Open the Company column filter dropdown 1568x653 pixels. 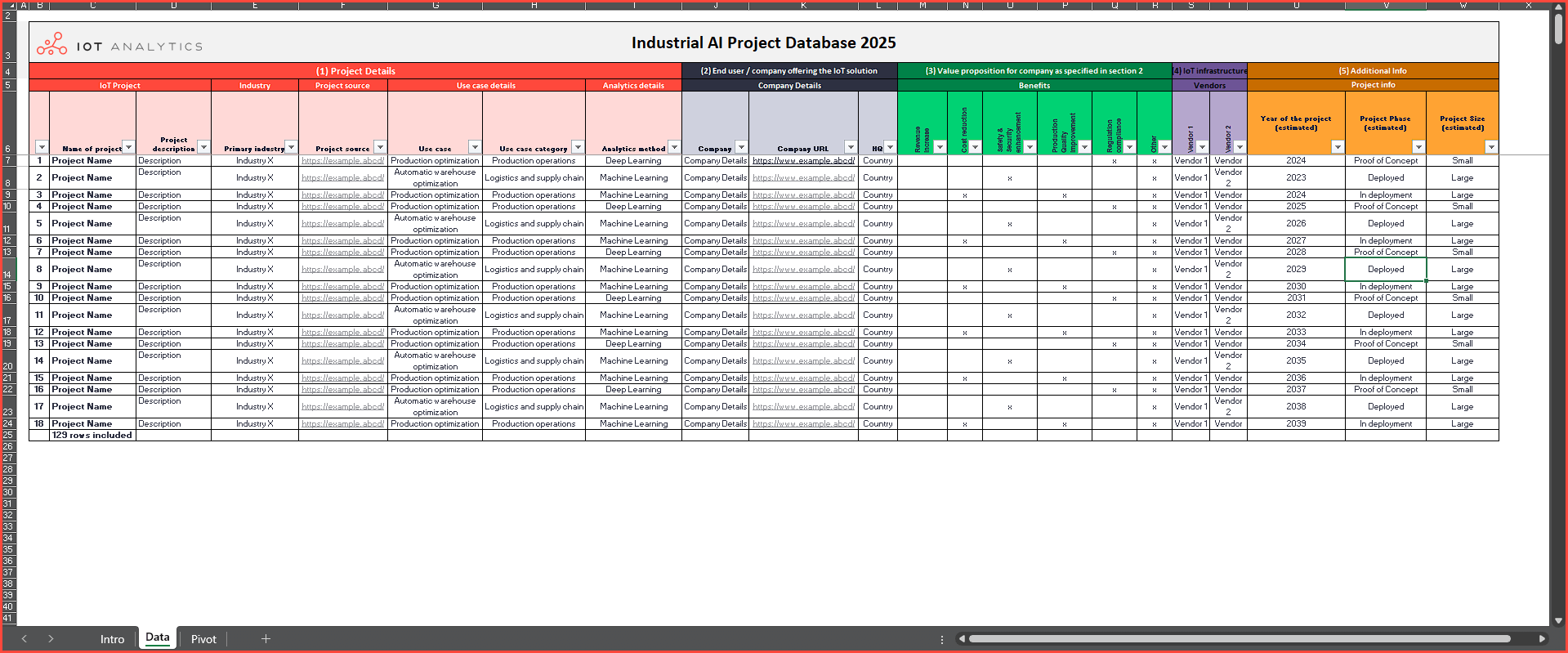pos(741,147)
